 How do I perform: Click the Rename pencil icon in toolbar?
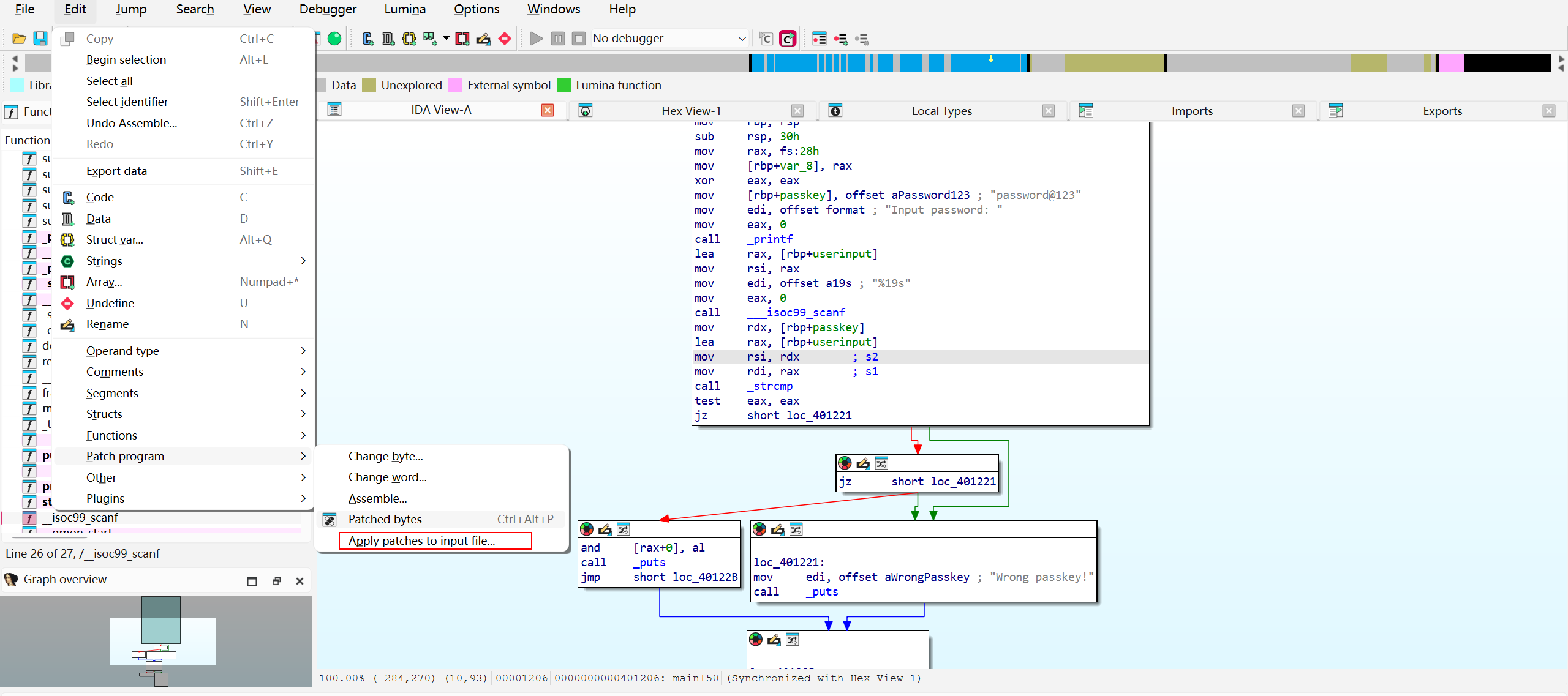(x=483, y=39)
